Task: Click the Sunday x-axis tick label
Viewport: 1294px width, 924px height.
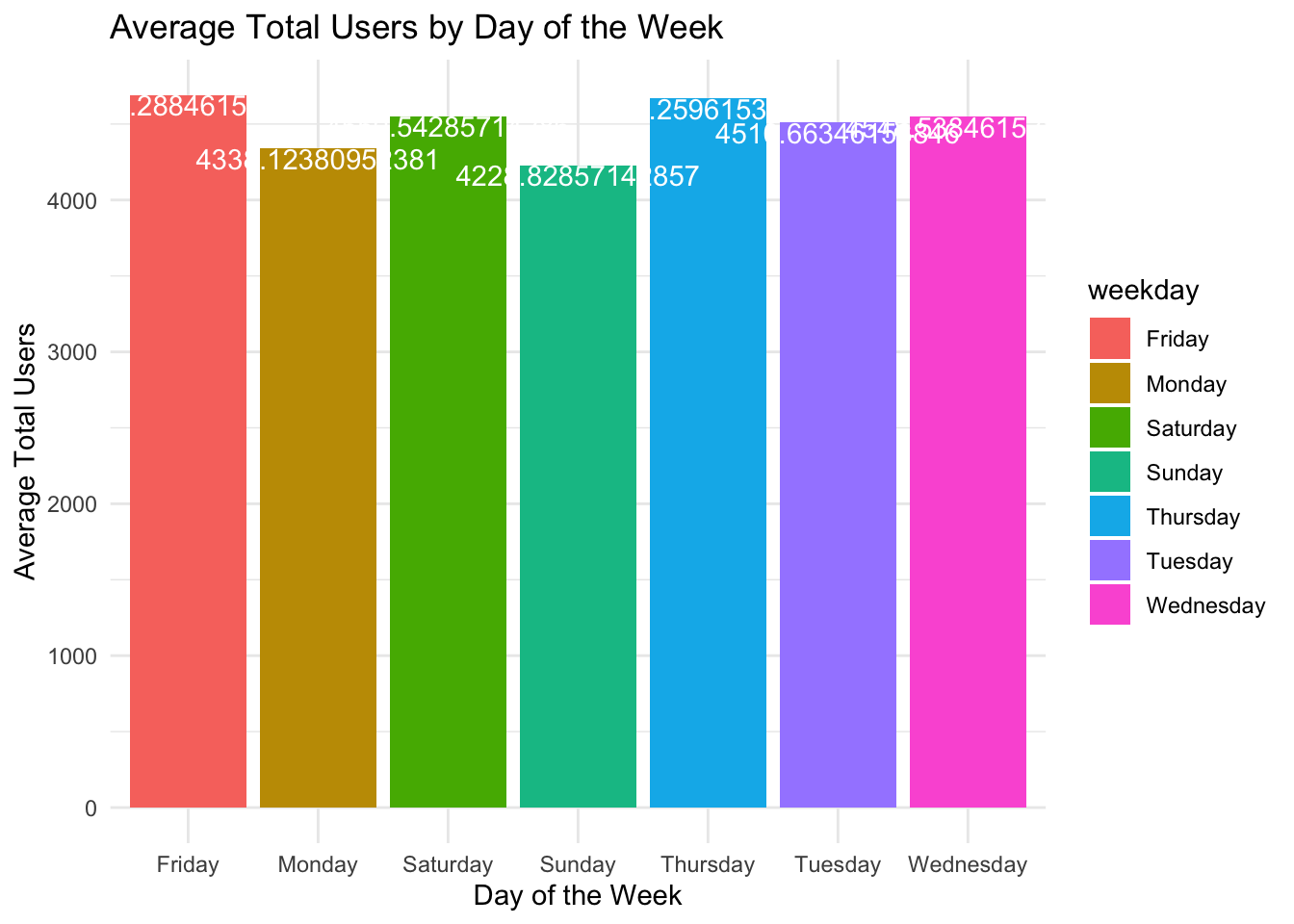Action: (578, 864)
